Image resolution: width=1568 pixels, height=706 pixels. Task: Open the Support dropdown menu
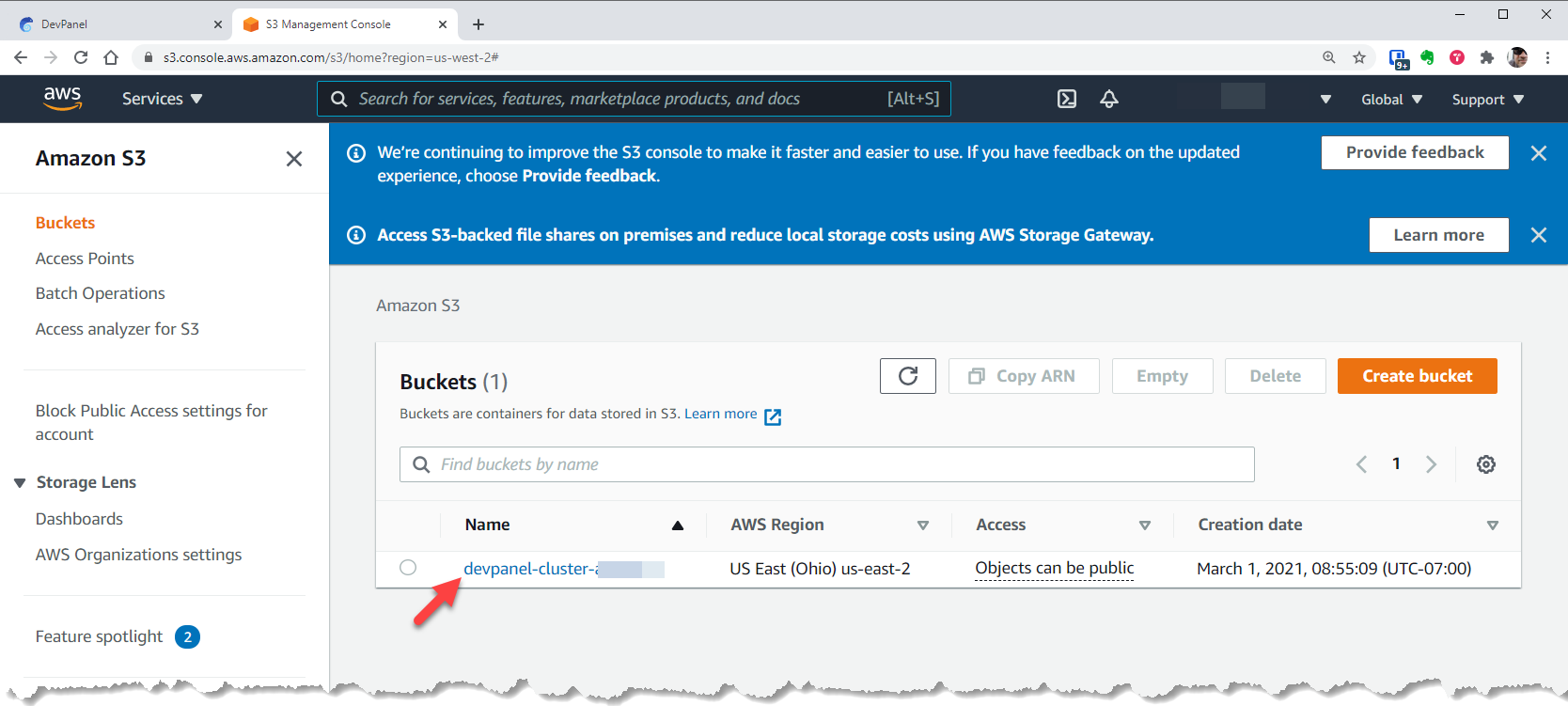point(1487,100)
